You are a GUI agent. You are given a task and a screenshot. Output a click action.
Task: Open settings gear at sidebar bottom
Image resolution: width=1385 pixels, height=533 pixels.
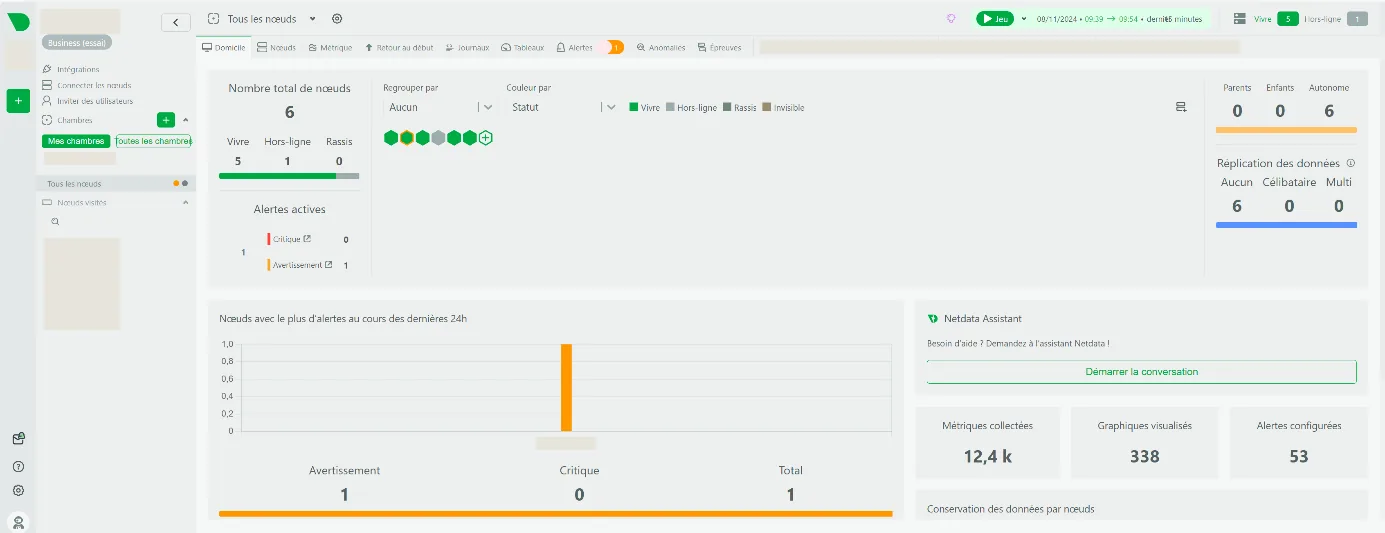tap(18, 491)
